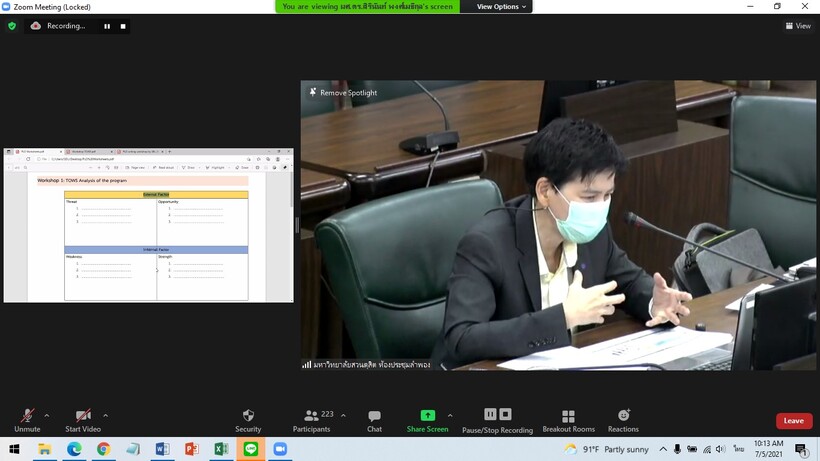Click the 'Internal Factor' blue header
The width and height of the screenshot is (820, 461).
tap(156, 250)
